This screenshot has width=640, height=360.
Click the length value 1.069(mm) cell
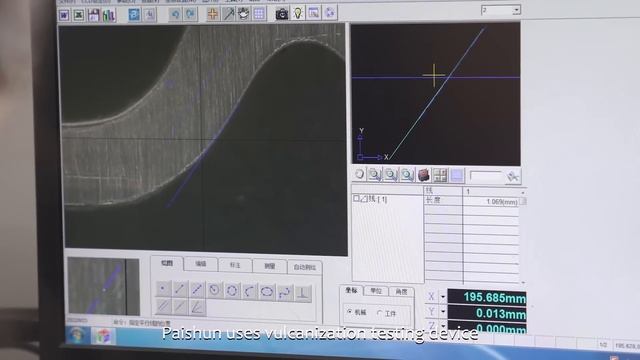(491, 202)
